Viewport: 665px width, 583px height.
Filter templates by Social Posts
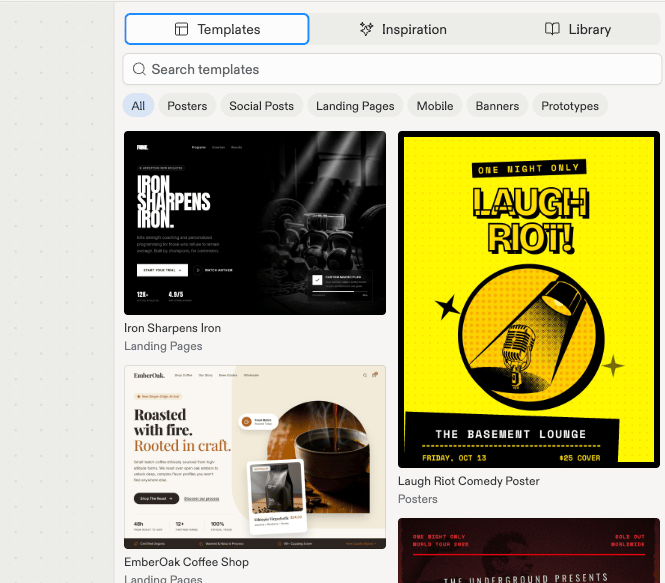[x=261, y=106]
